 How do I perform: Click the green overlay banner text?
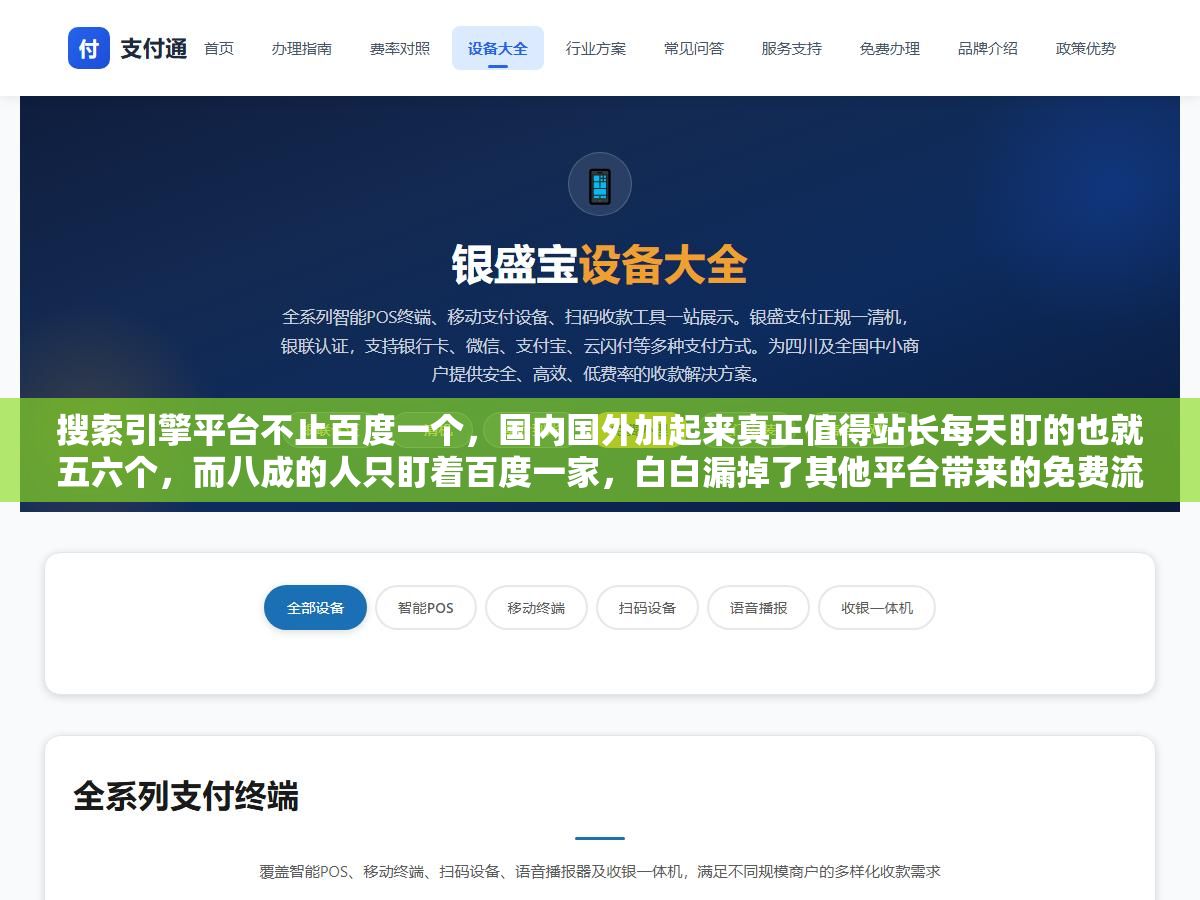[600, 451]
